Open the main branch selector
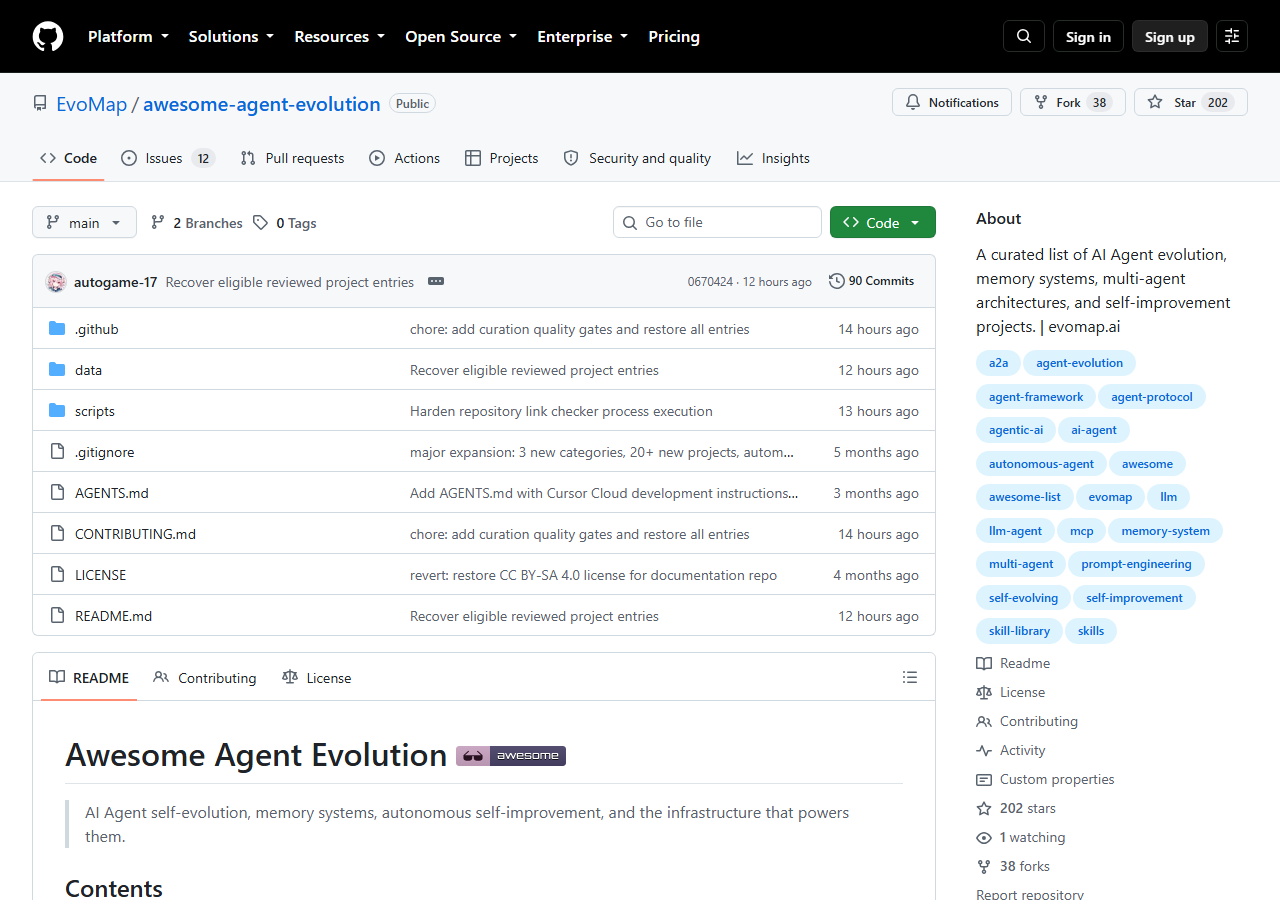Screen dimensions: 1280x900 84,222
